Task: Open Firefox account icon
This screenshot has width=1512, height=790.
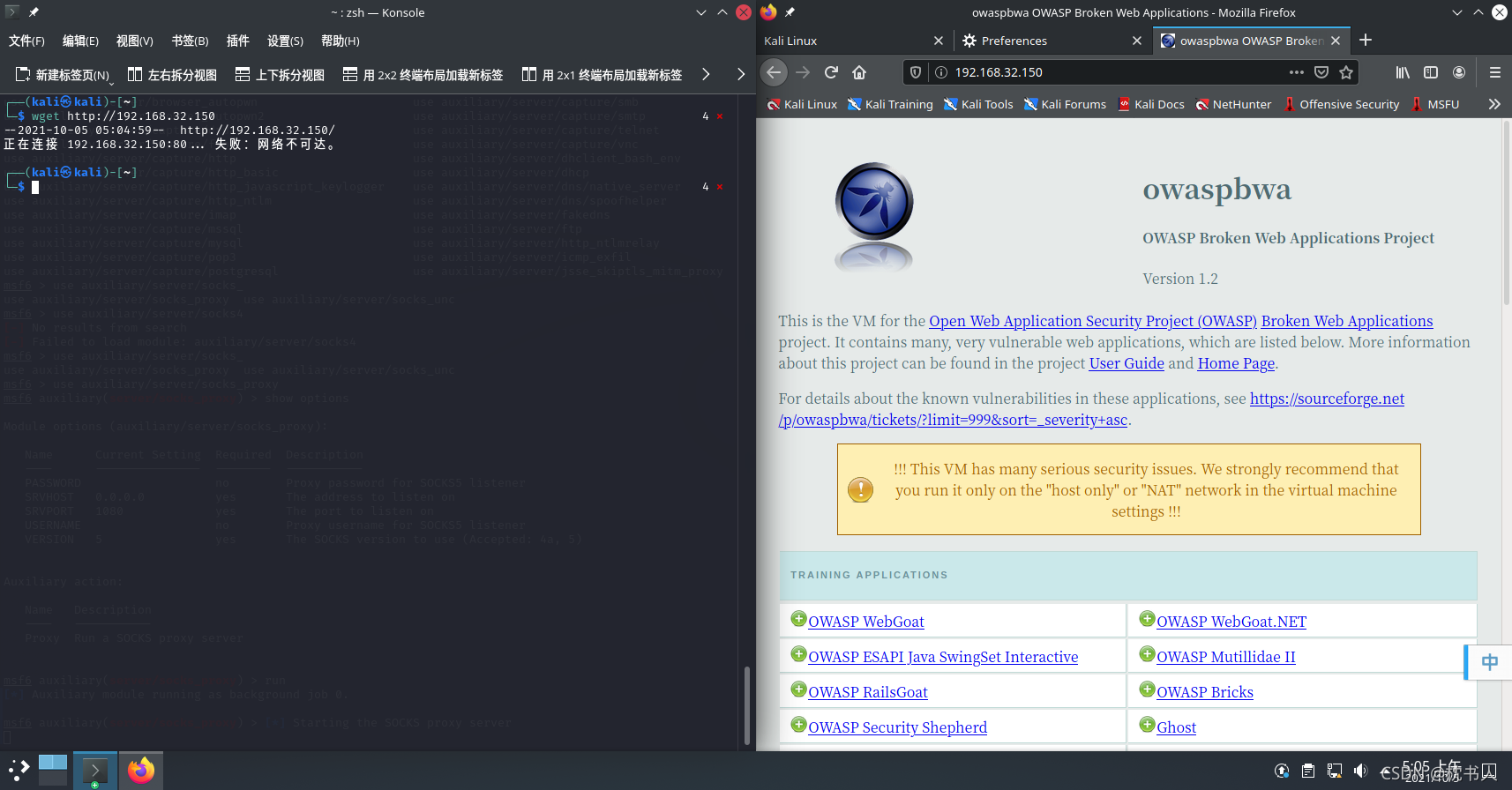Action: pyautogui.click(x=1459, y=72)
